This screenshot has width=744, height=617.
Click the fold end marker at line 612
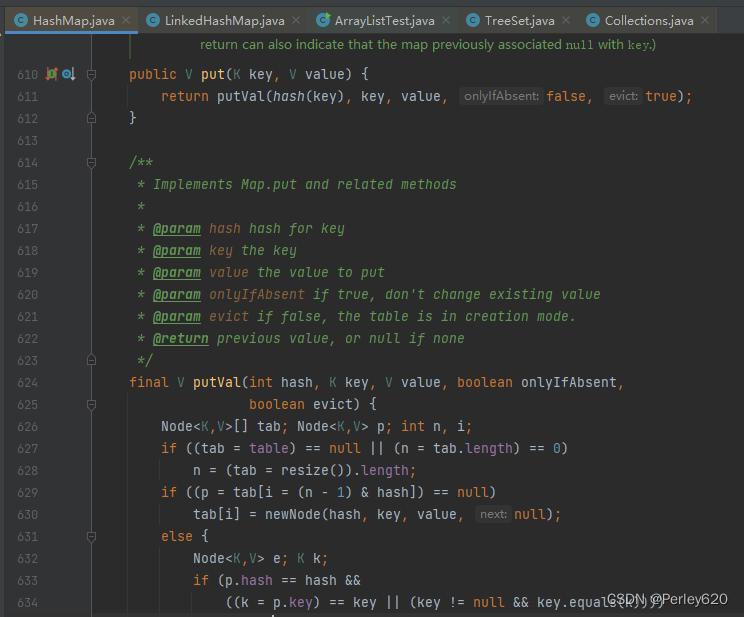pos(92,118)
